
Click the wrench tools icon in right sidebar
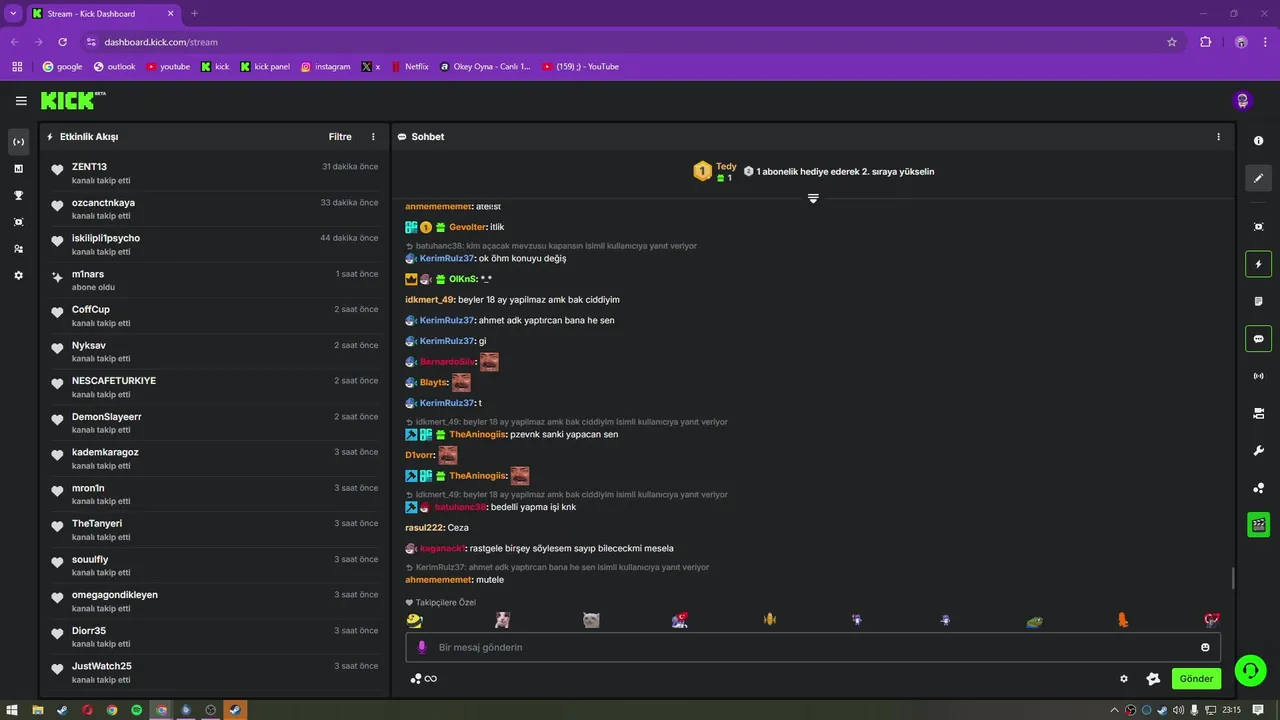tap(1258, 451)
